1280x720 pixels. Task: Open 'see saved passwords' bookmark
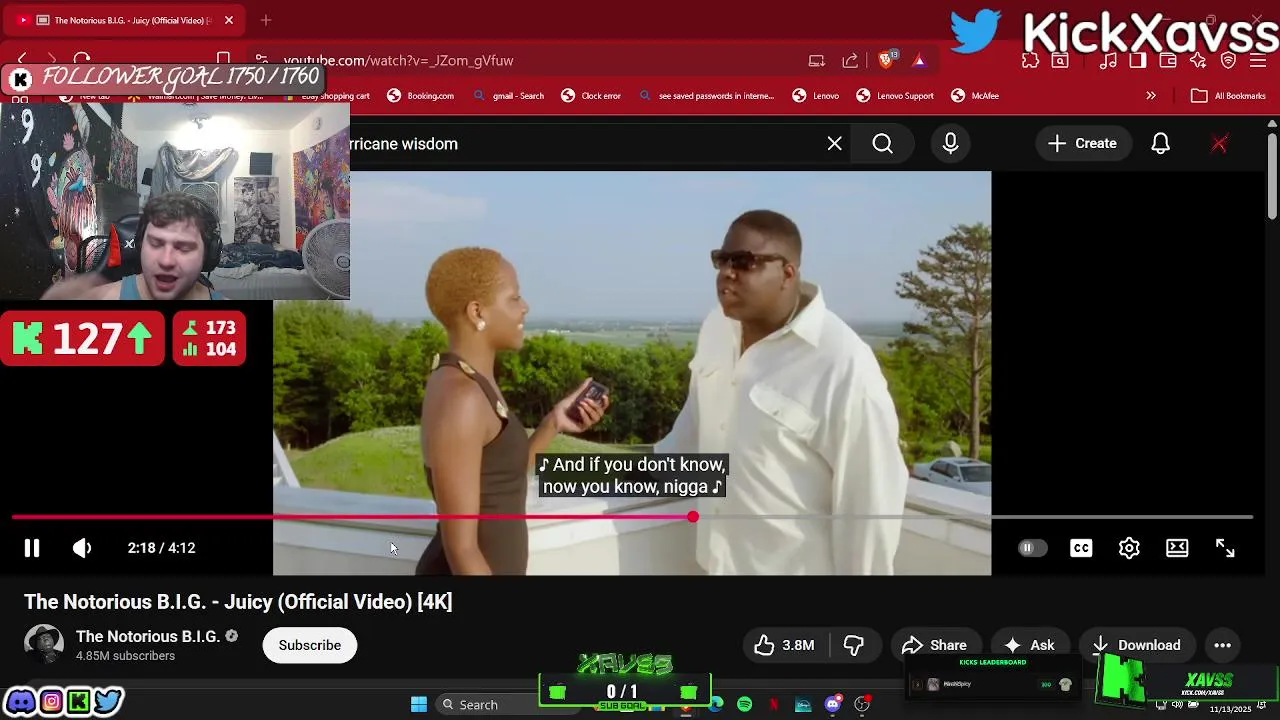pyautogui.click(x=707, y=96)
